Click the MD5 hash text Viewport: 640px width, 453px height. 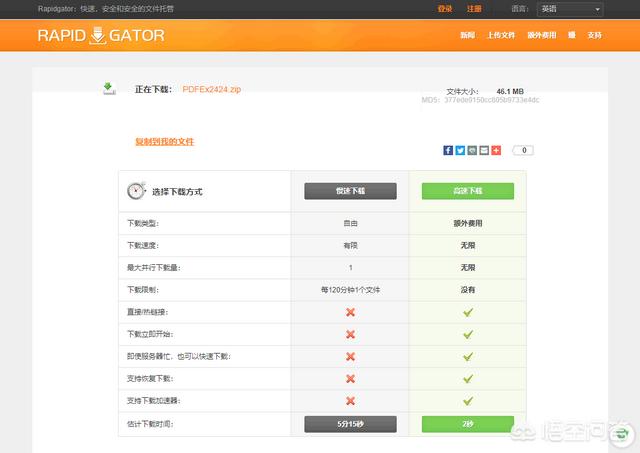pyautogui.click(x=480, y=100)
